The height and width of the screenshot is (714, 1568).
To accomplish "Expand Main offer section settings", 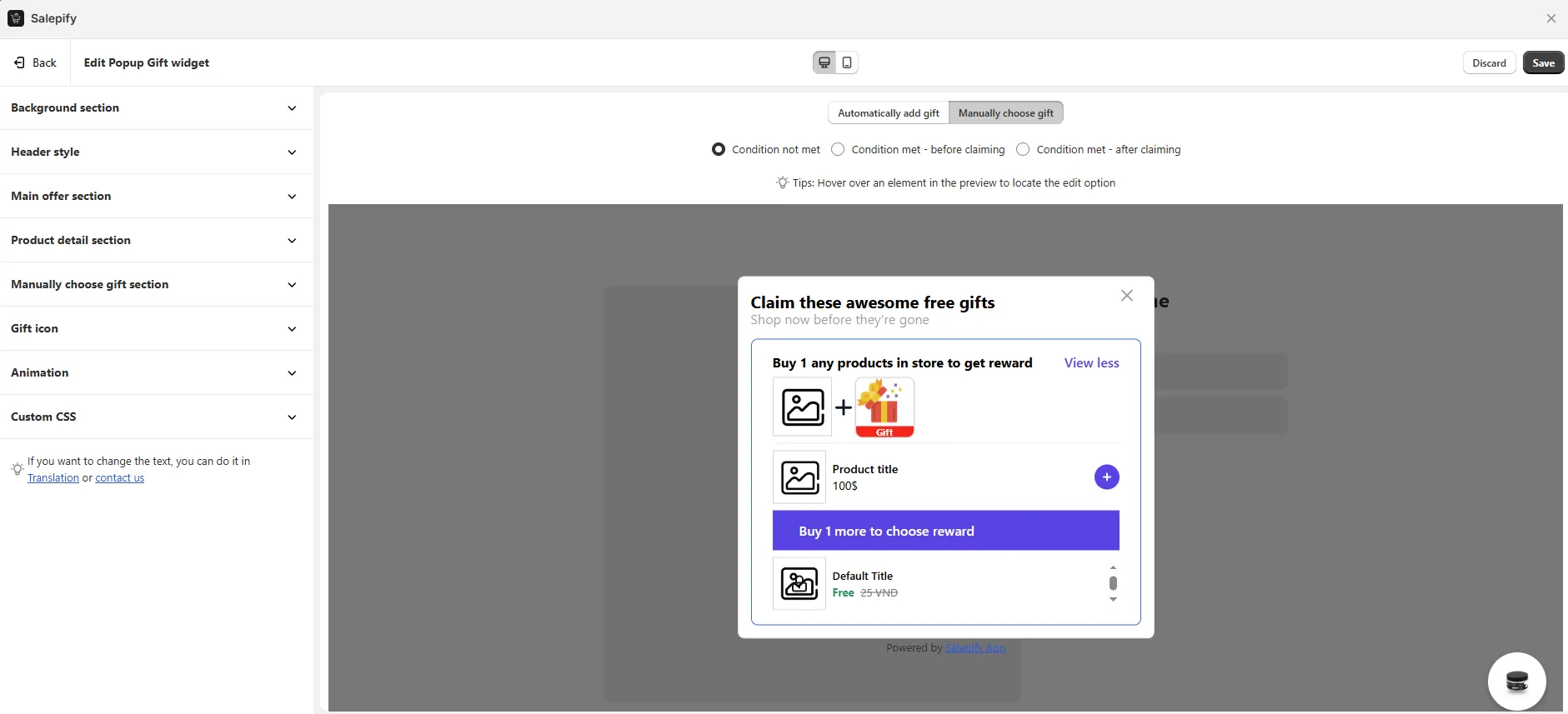I will [x=157, y=197].
